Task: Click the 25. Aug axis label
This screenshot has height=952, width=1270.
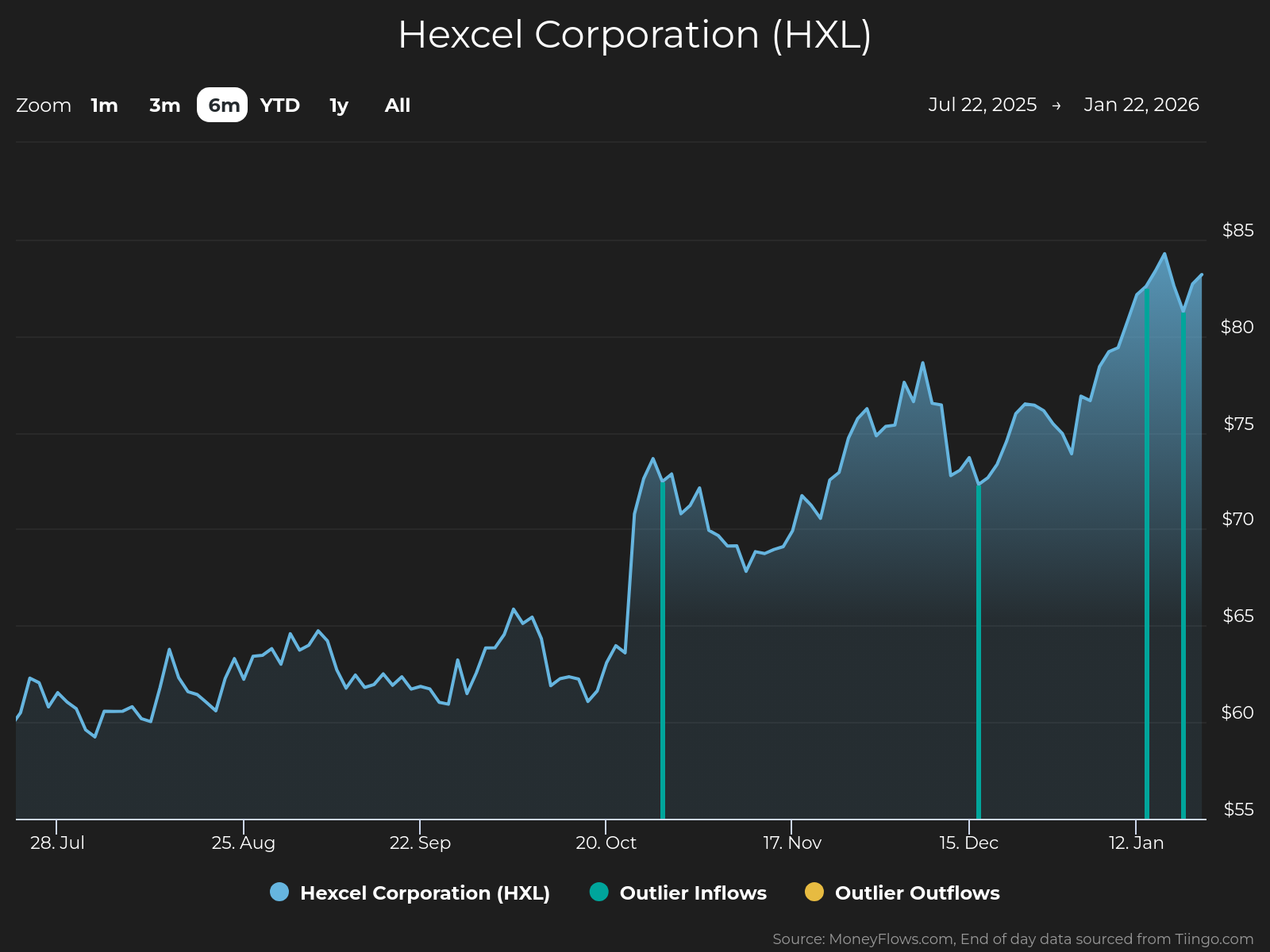Action: pos(244,843)
